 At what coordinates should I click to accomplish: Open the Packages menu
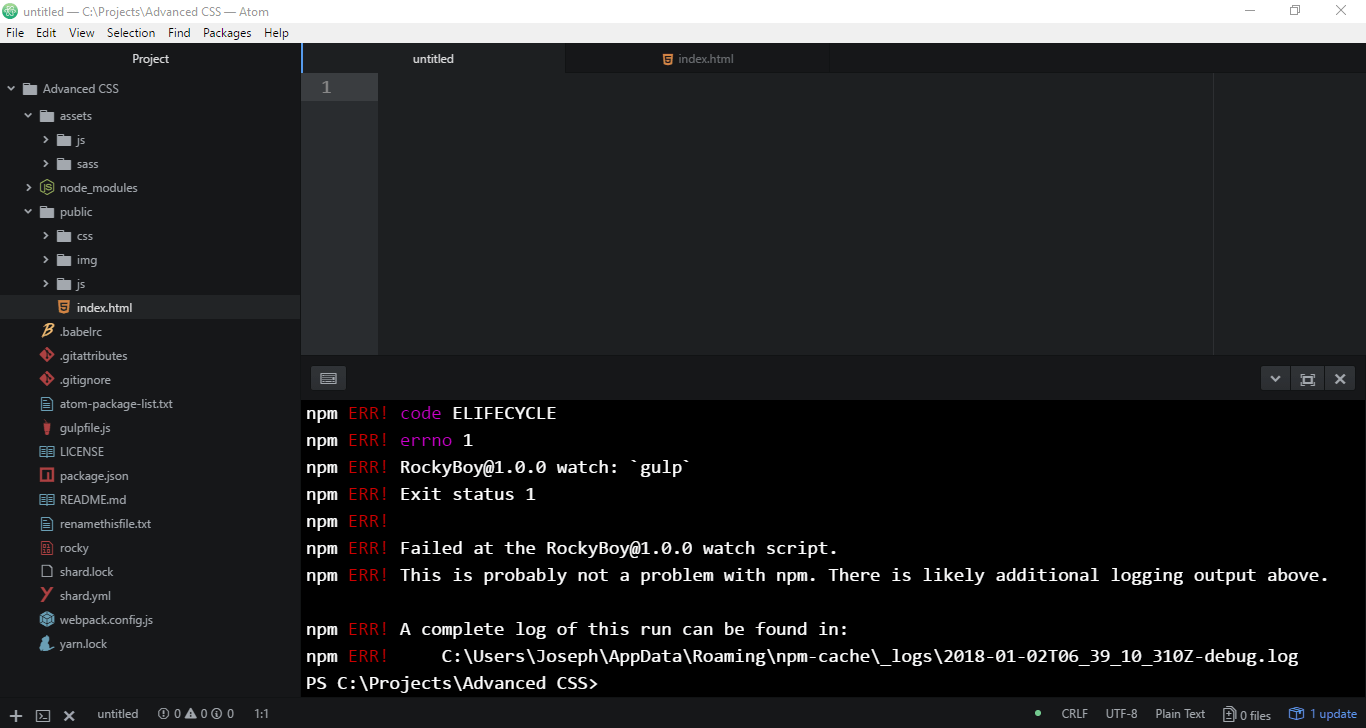[x=227, y=33]
